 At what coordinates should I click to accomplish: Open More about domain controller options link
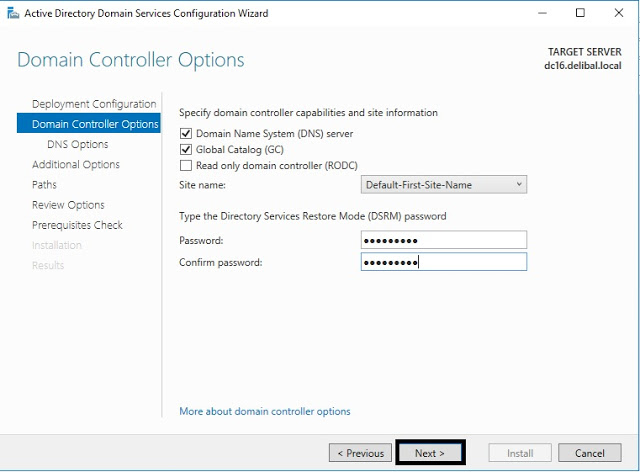[264, 411]
